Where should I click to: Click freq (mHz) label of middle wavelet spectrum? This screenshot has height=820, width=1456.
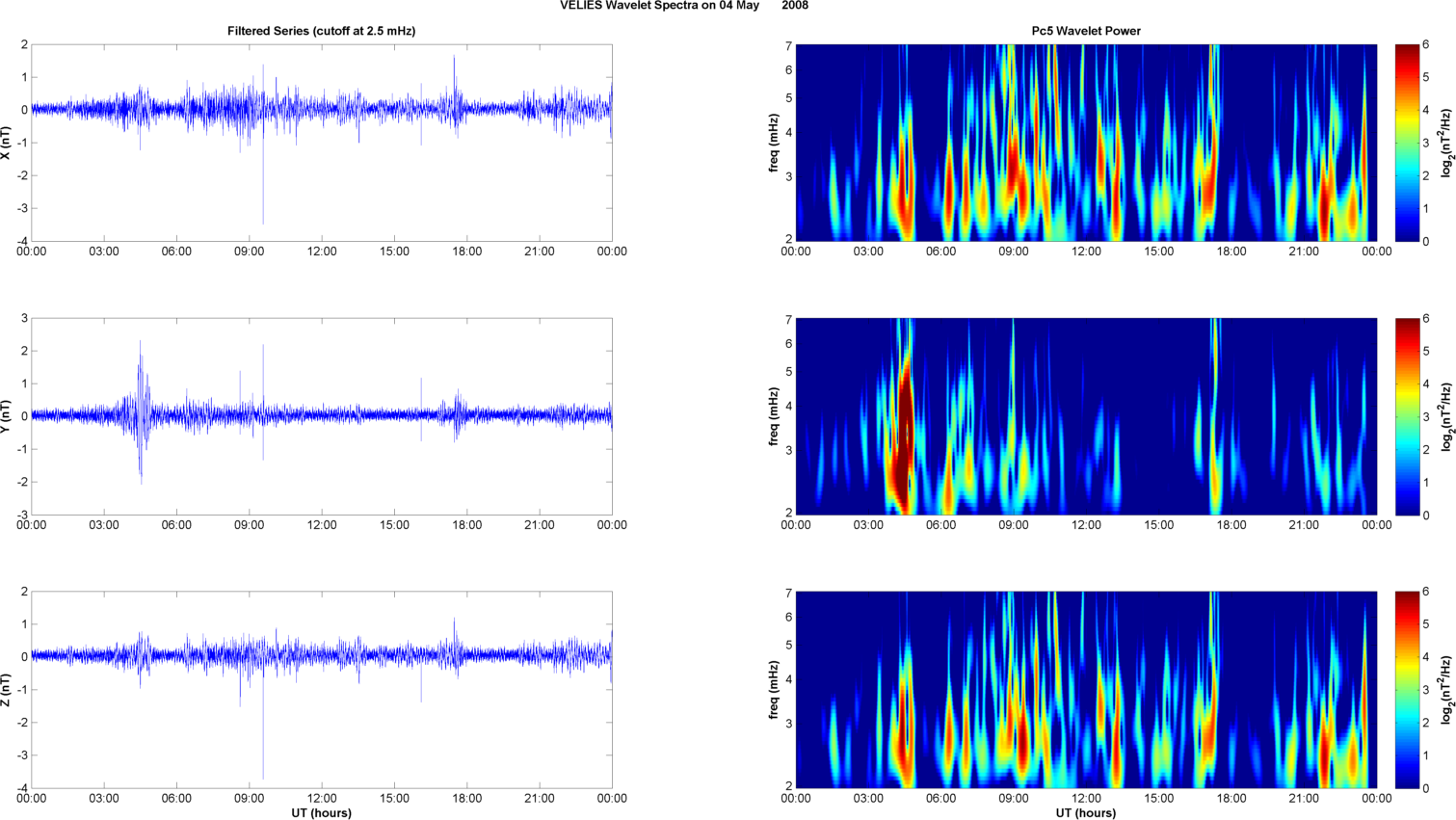point(774,416)
